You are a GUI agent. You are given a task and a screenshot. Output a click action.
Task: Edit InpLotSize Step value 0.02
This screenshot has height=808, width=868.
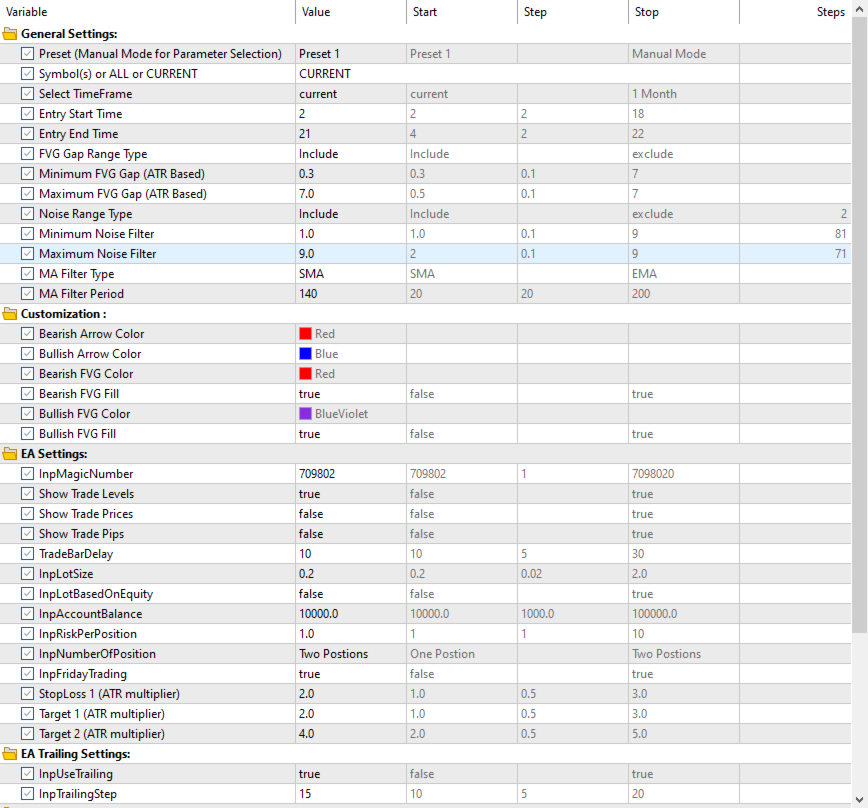point(573,573)
